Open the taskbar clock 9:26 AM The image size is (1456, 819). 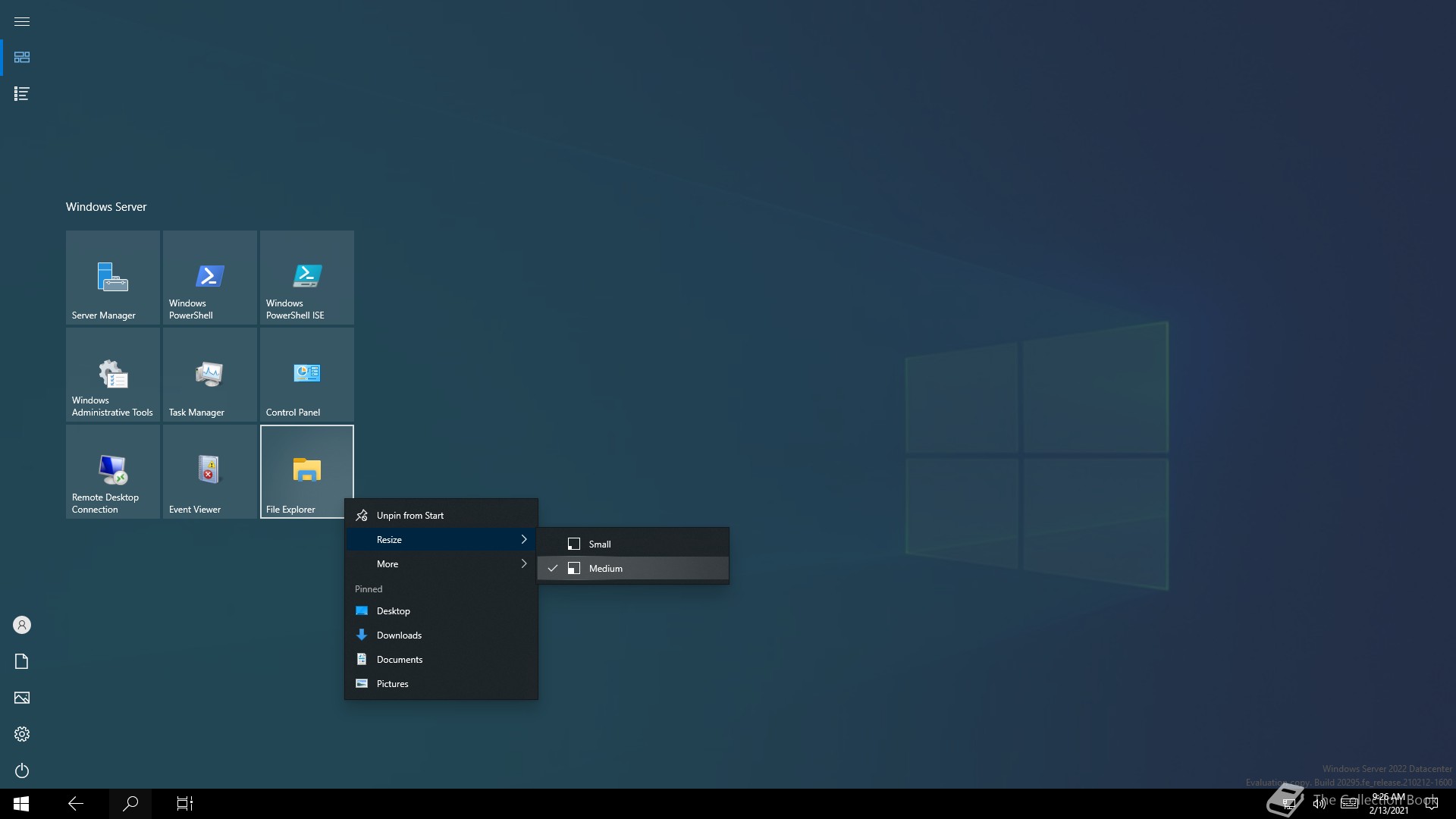[x=1389, y=804]
